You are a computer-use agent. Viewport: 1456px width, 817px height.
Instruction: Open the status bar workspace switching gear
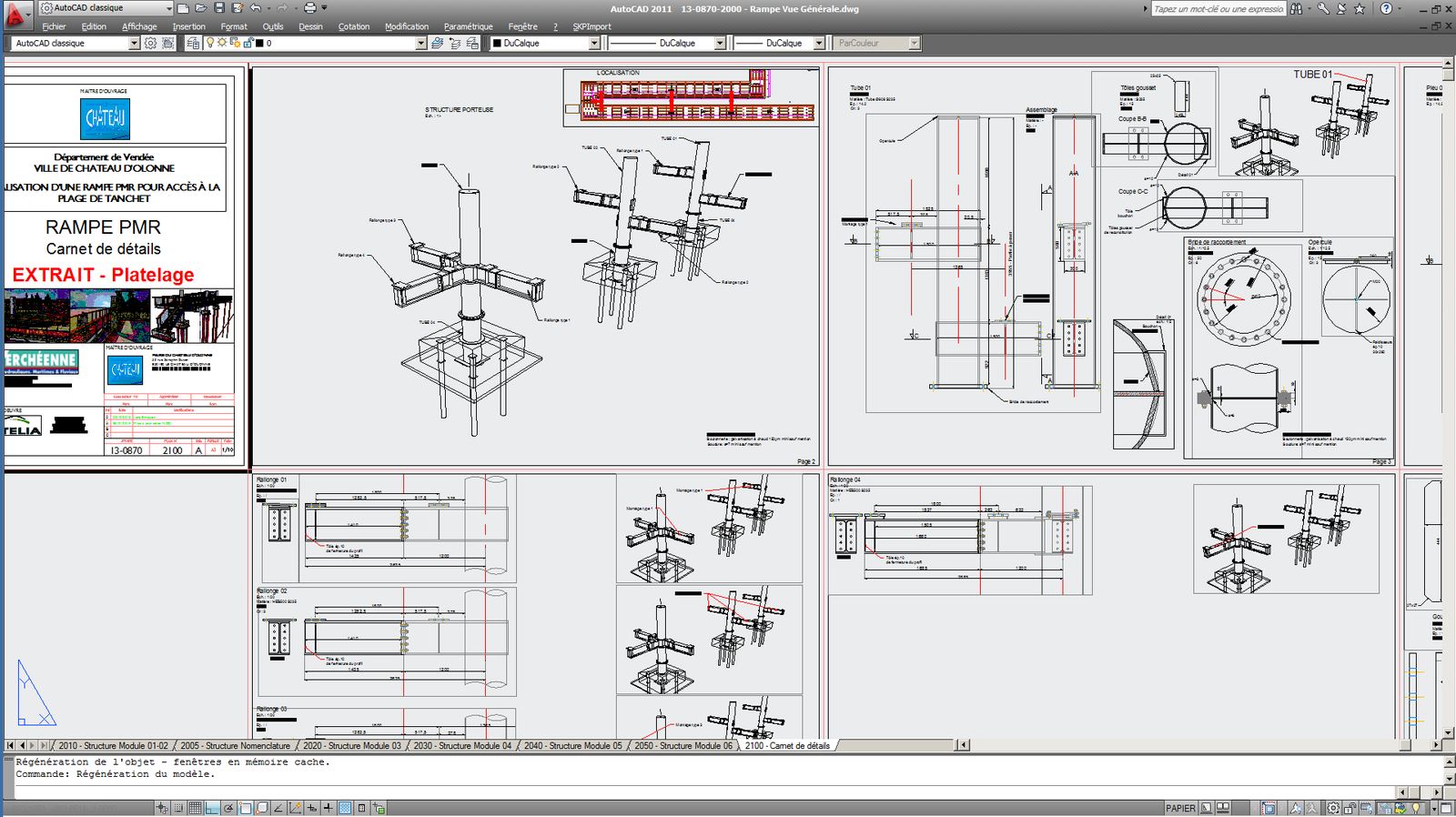[1333, 807]
